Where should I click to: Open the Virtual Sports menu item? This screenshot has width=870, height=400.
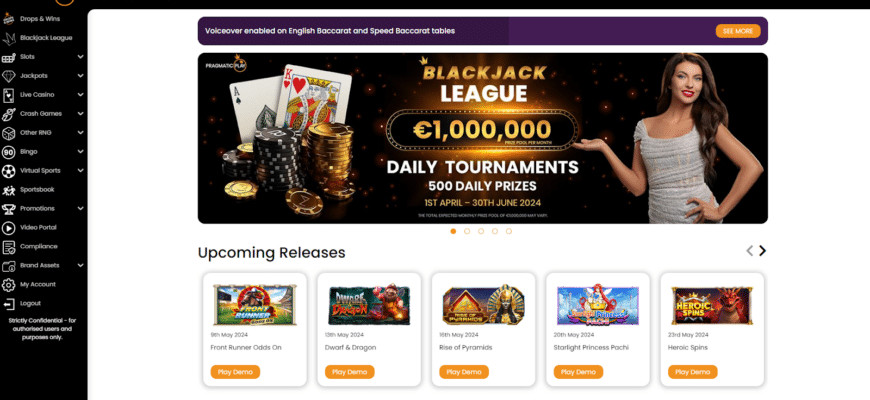(40, 170)
